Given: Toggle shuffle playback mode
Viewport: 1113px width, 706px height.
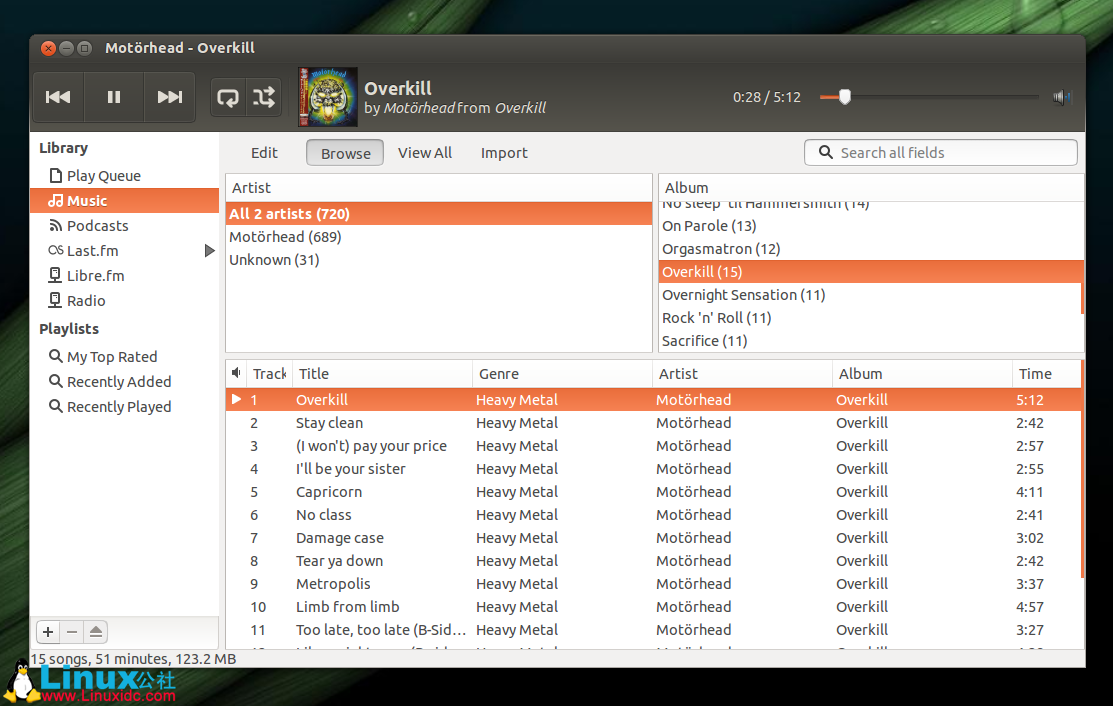Looking at the screenshot, I should 264,97.
